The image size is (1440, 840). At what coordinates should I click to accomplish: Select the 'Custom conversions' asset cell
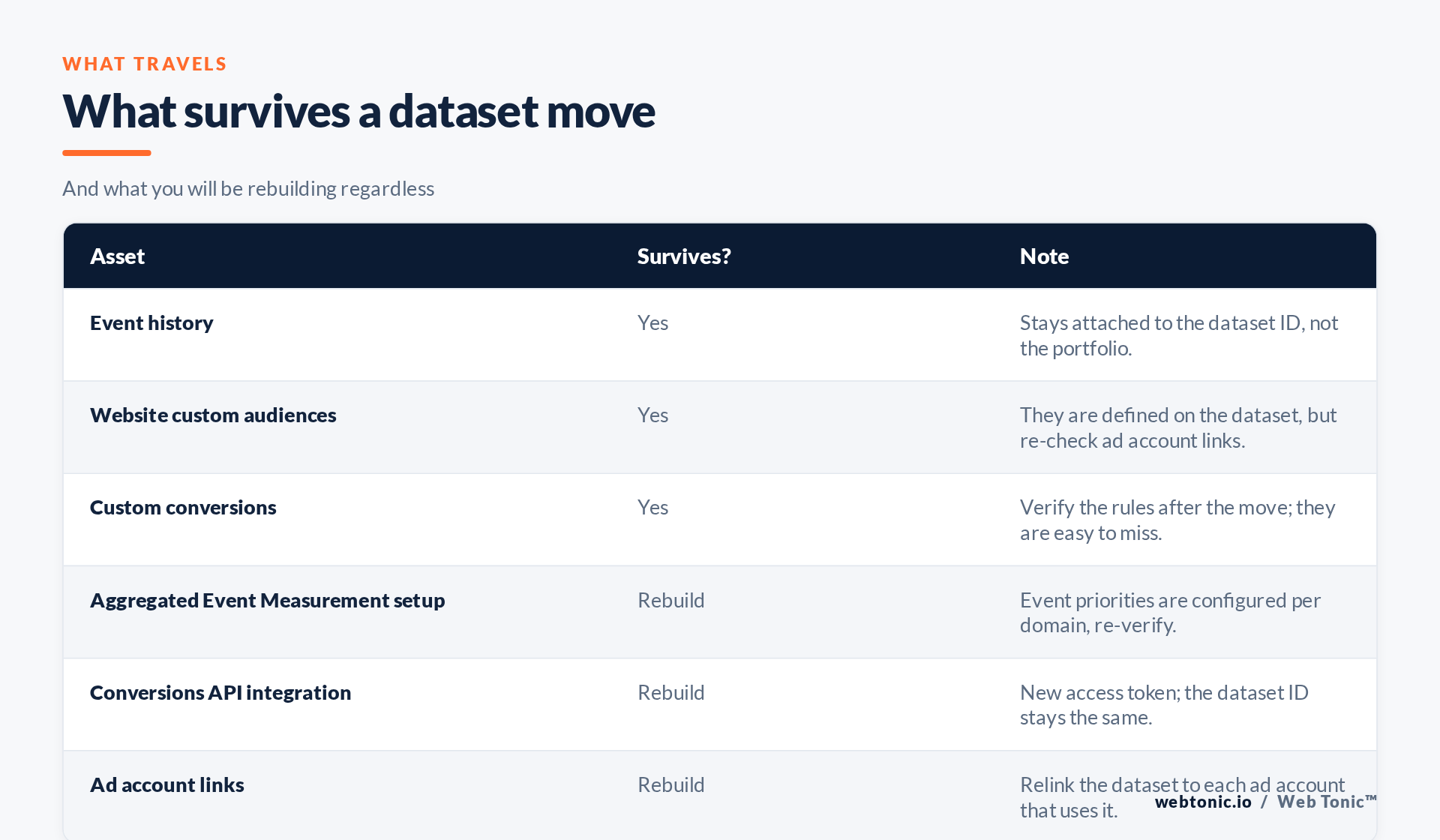tap(183, 508)
